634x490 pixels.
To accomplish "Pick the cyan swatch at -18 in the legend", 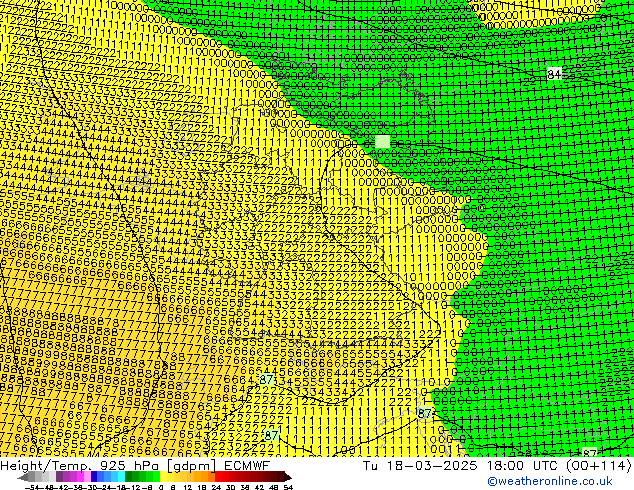I will click(x=121, y=477).
